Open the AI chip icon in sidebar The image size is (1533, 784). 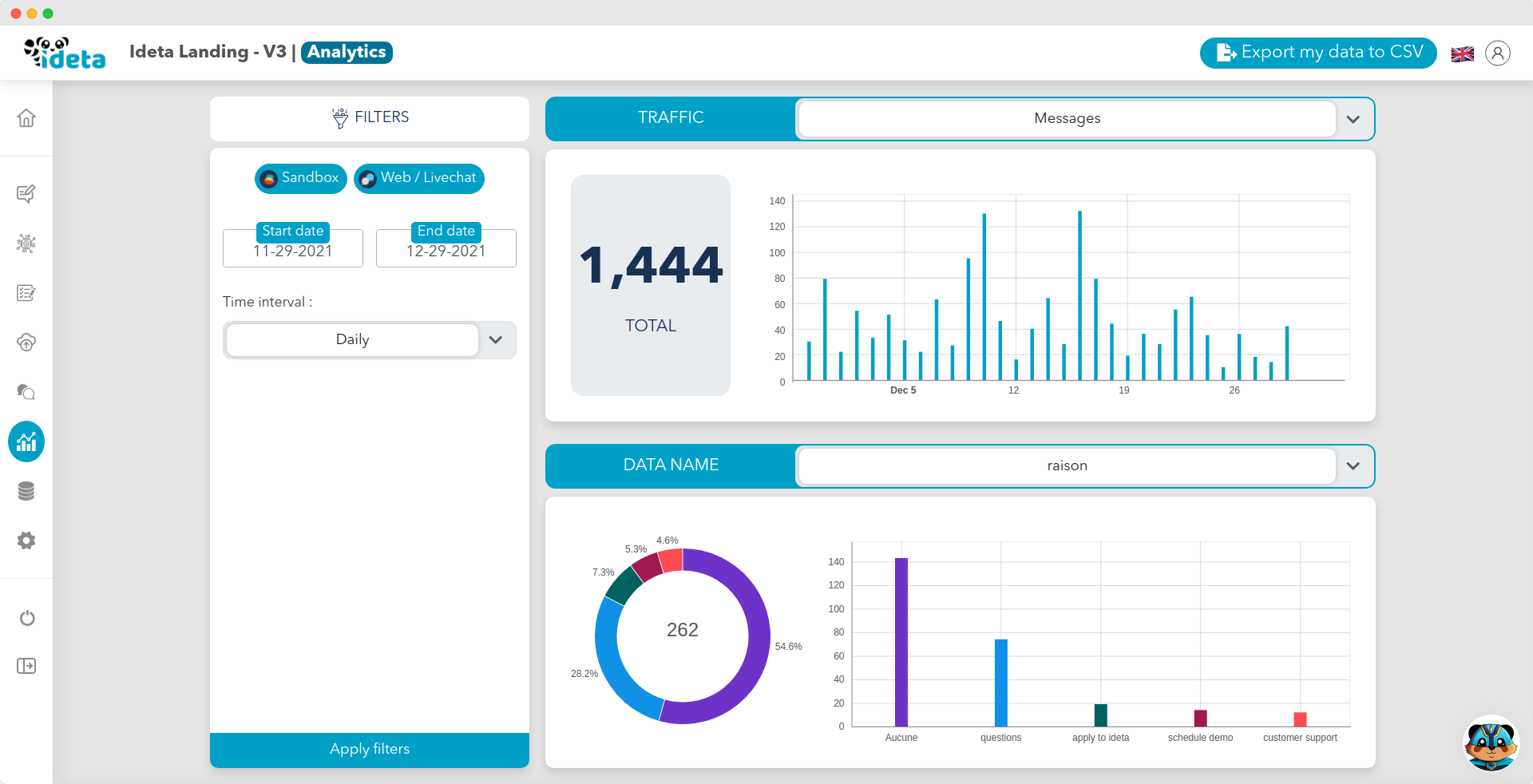click(x=26, y=244)
